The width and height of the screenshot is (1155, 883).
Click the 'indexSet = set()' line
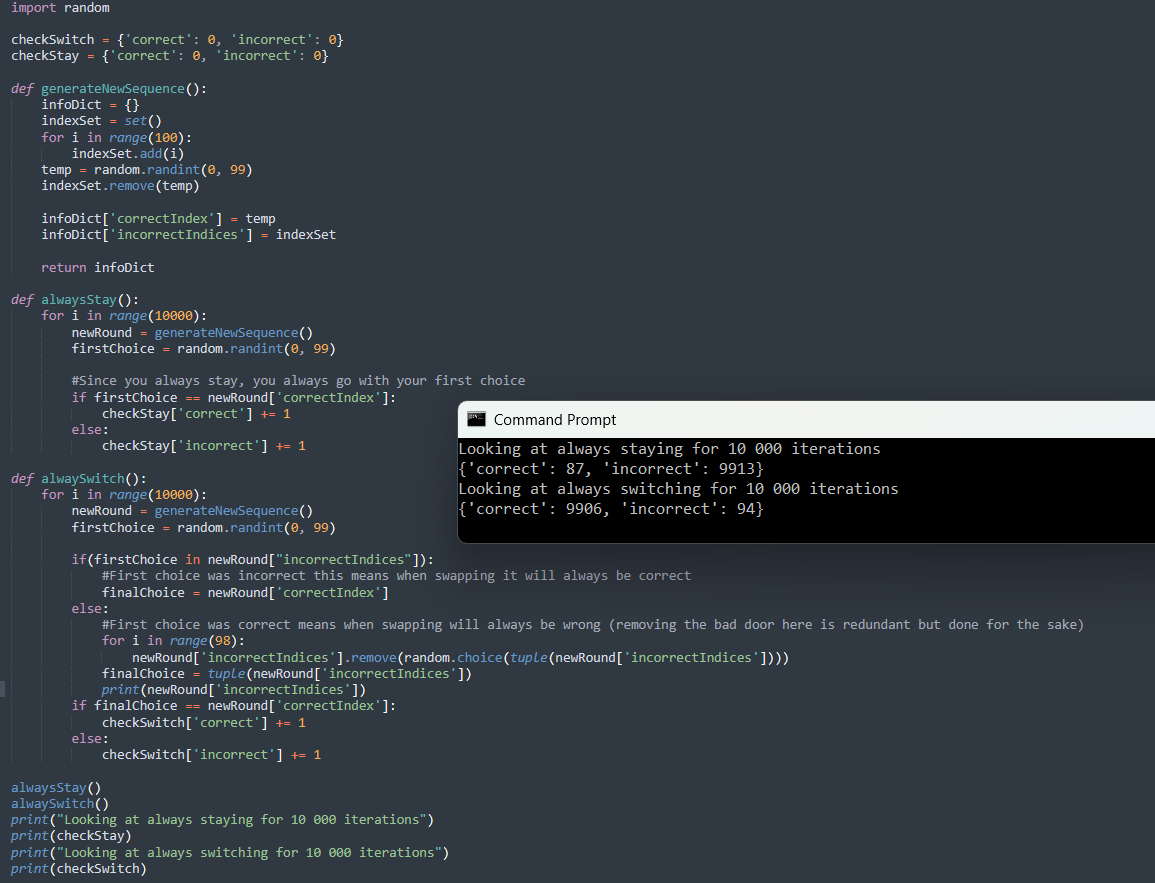click(102, 121)
